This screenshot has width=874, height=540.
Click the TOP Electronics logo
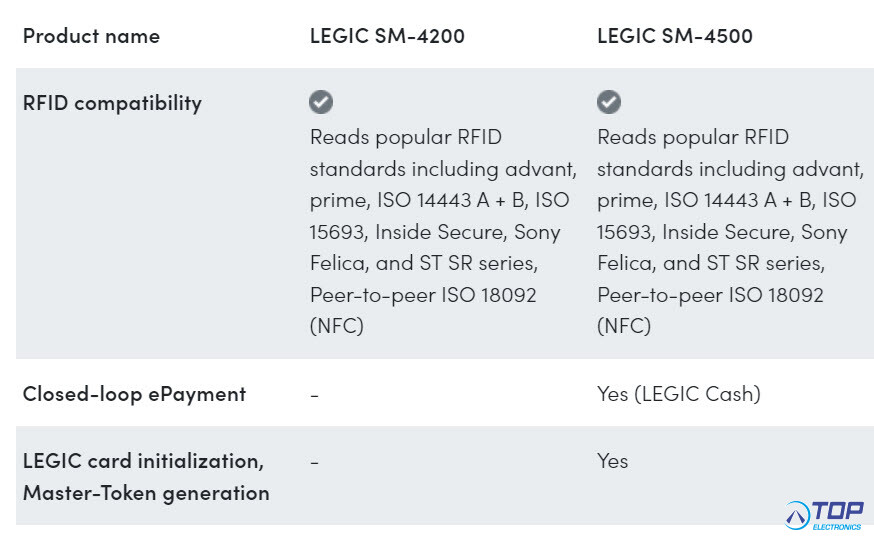[x=824, y=515]
